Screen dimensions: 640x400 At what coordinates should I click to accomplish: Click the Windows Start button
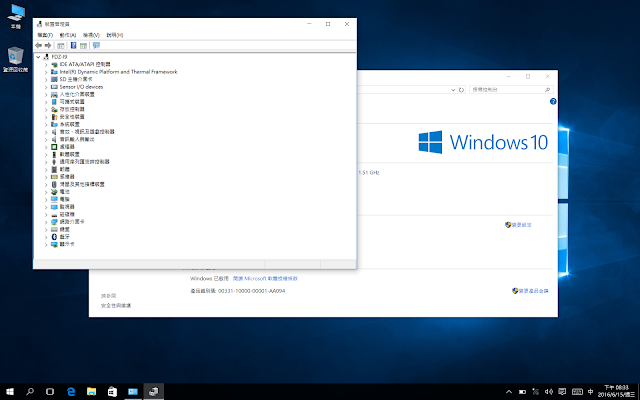pos(10,392)
